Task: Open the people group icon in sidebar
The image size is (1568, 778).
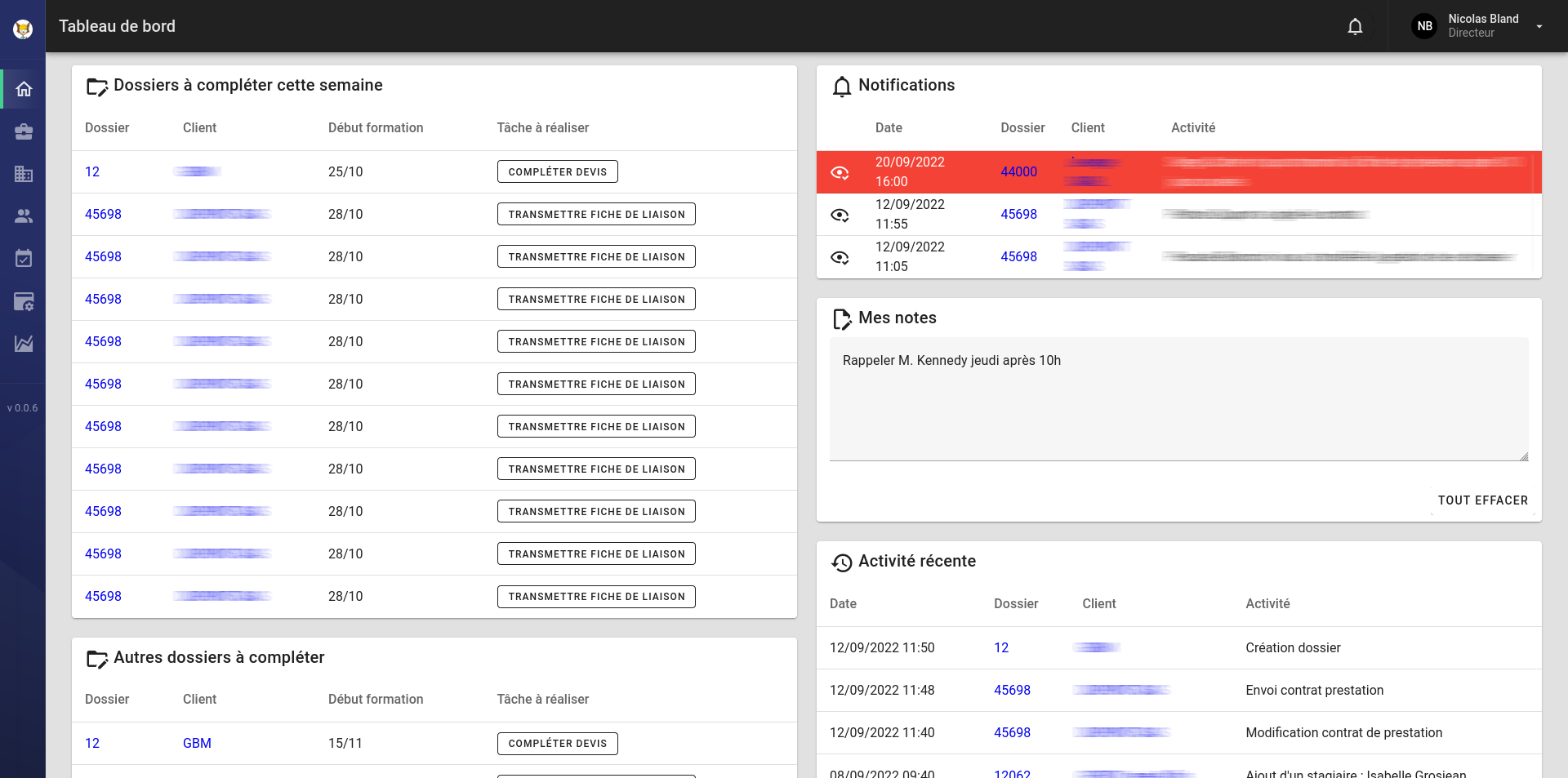Action: (24, 216)
